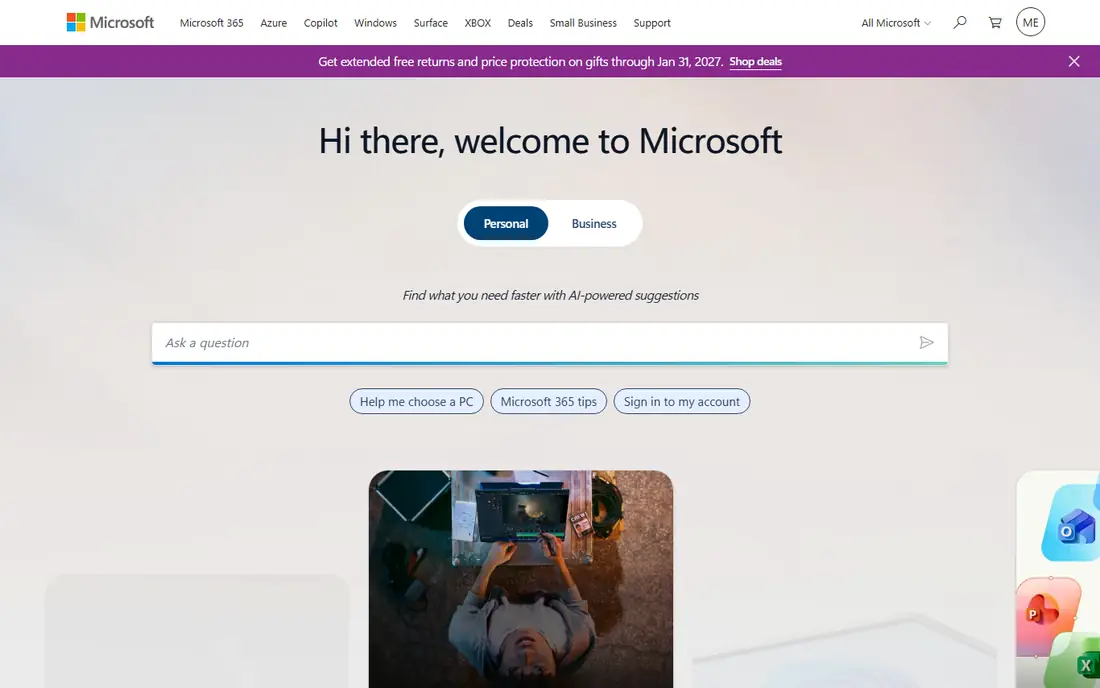Follow the Shop deals link

[x=756, y=62]
